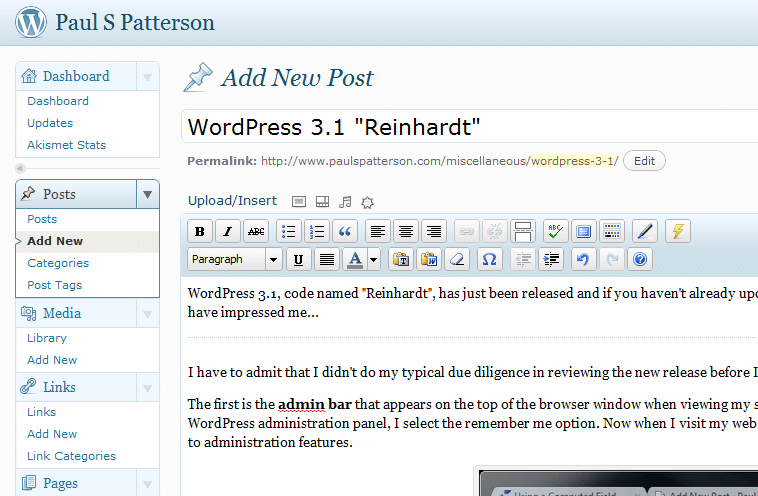
Task: Switch to fullscreen editing mode
Action: (583, 232)
